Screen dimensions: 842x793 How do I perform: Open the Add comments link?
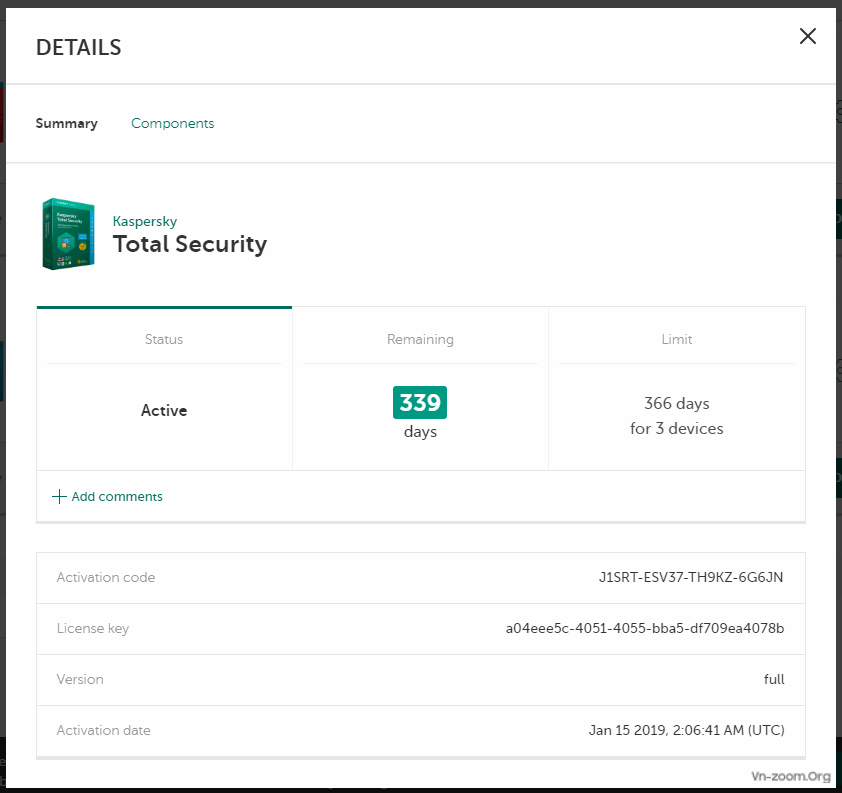[x=116, y=497]
